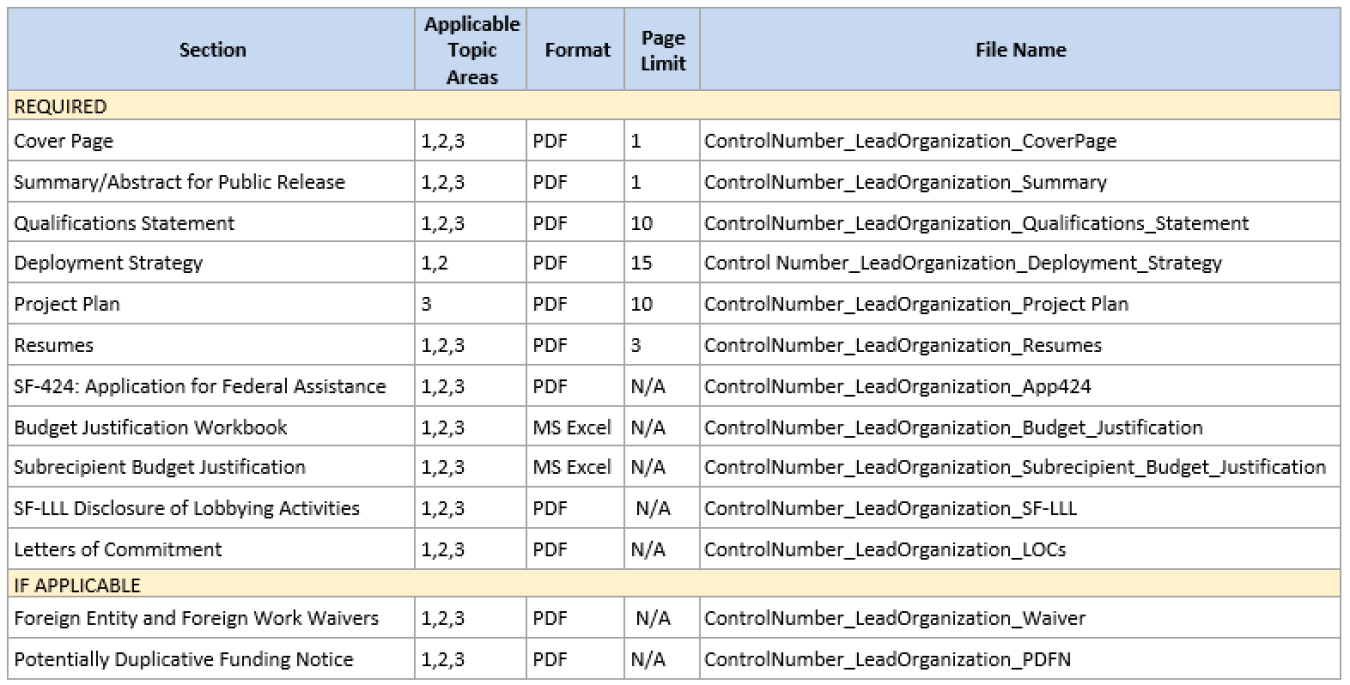
Task: Click MS Excel format for Subrecipient Budget Justification
Action: pos(571,467)
